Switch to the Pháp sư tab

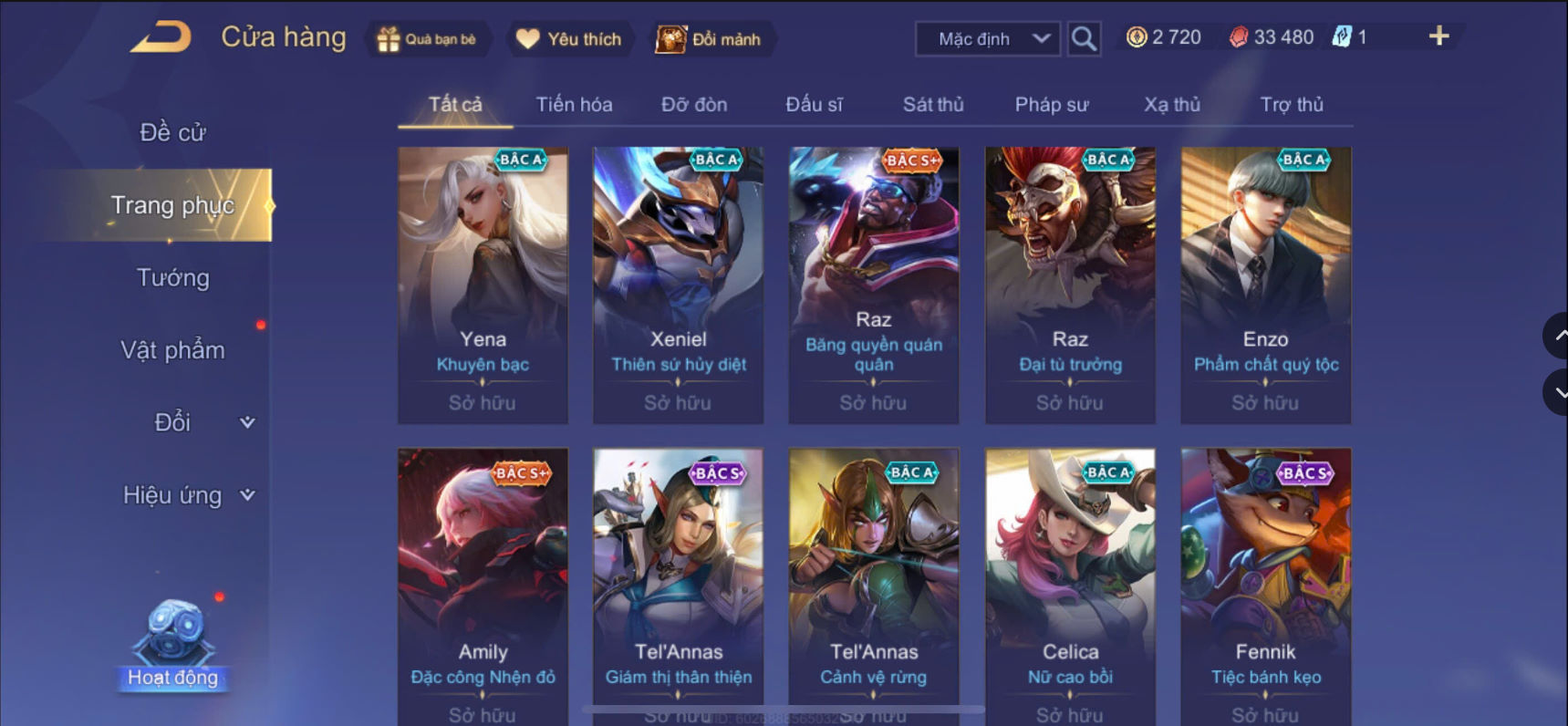pyautogui.click(x=1052, y=105)
